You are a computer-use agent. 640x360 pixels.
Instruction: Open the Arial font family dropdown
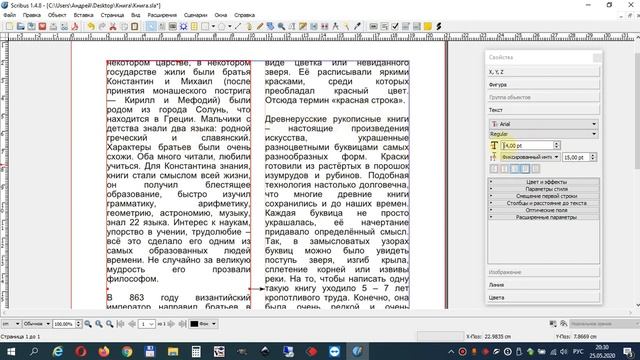point(543,124)
